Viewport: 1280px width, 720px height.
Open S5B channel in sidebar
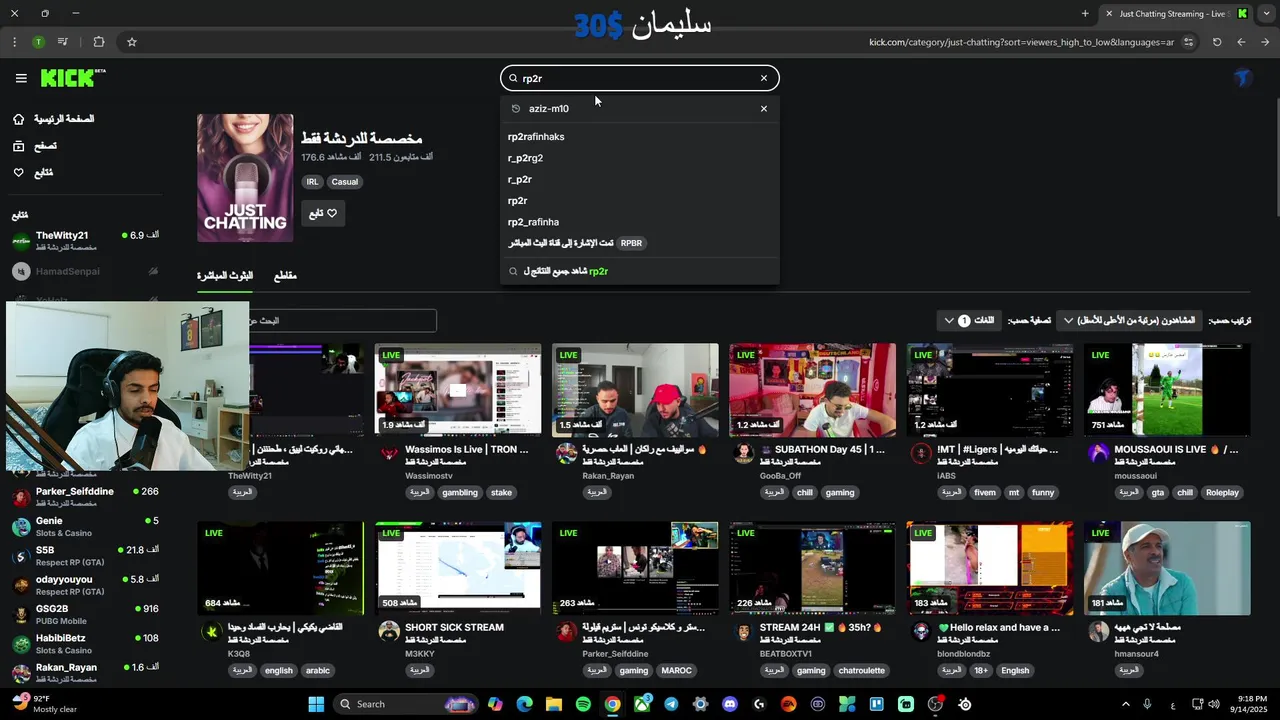point(85,555)
